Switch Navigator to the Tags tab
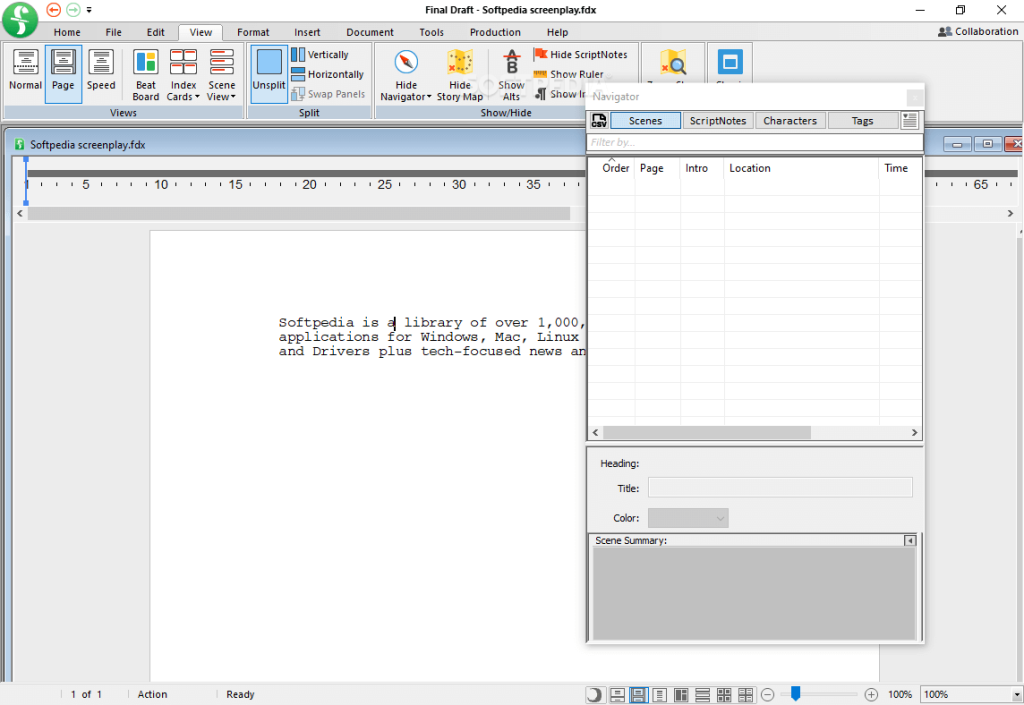 (863, 121)
